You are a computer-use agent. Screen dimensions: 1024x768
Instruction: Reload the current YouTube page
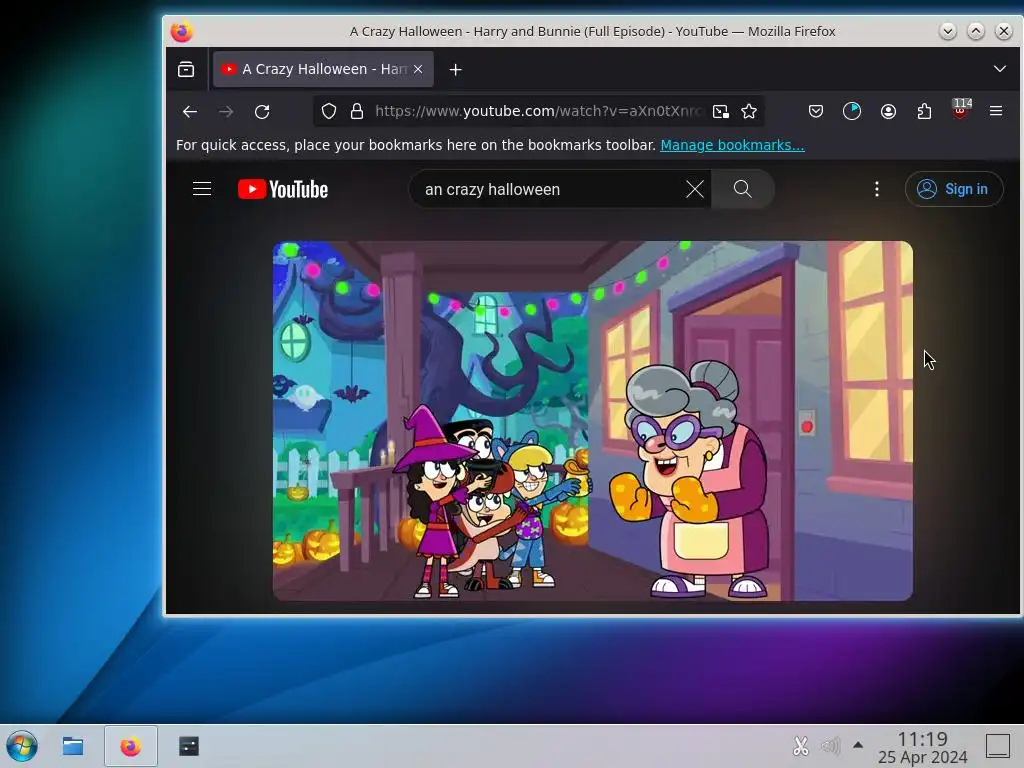pos(262,112)
